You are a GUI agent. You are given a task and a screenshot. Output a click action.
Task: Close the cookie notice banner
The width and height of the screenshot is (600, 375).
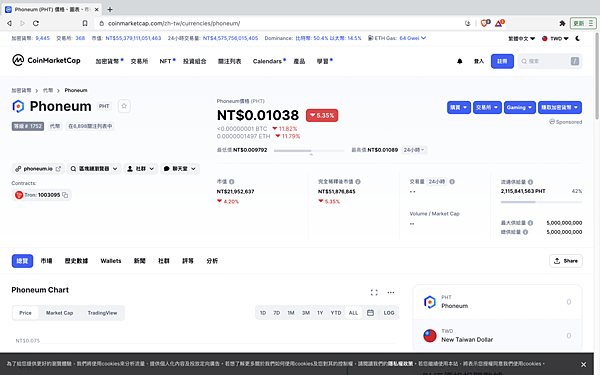click(x=583, y=364)
